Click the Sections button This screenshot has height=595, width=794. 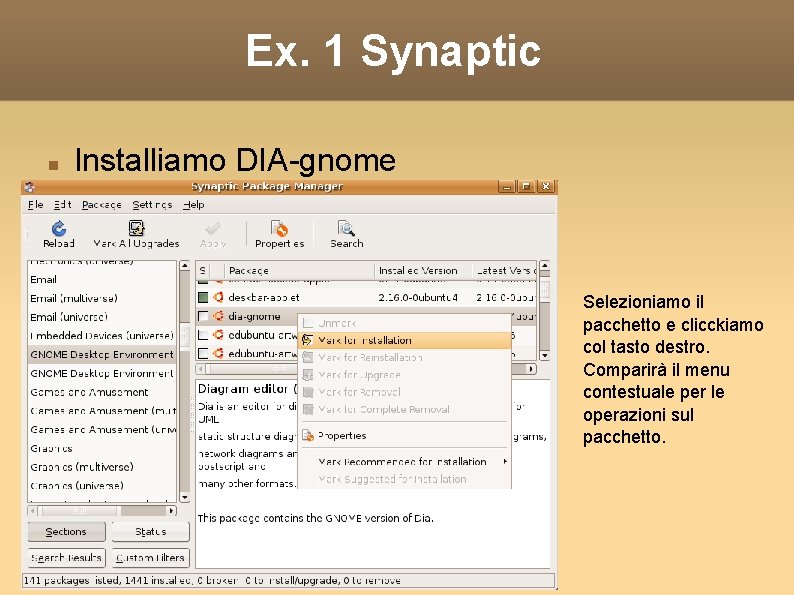tap(66, 532)
